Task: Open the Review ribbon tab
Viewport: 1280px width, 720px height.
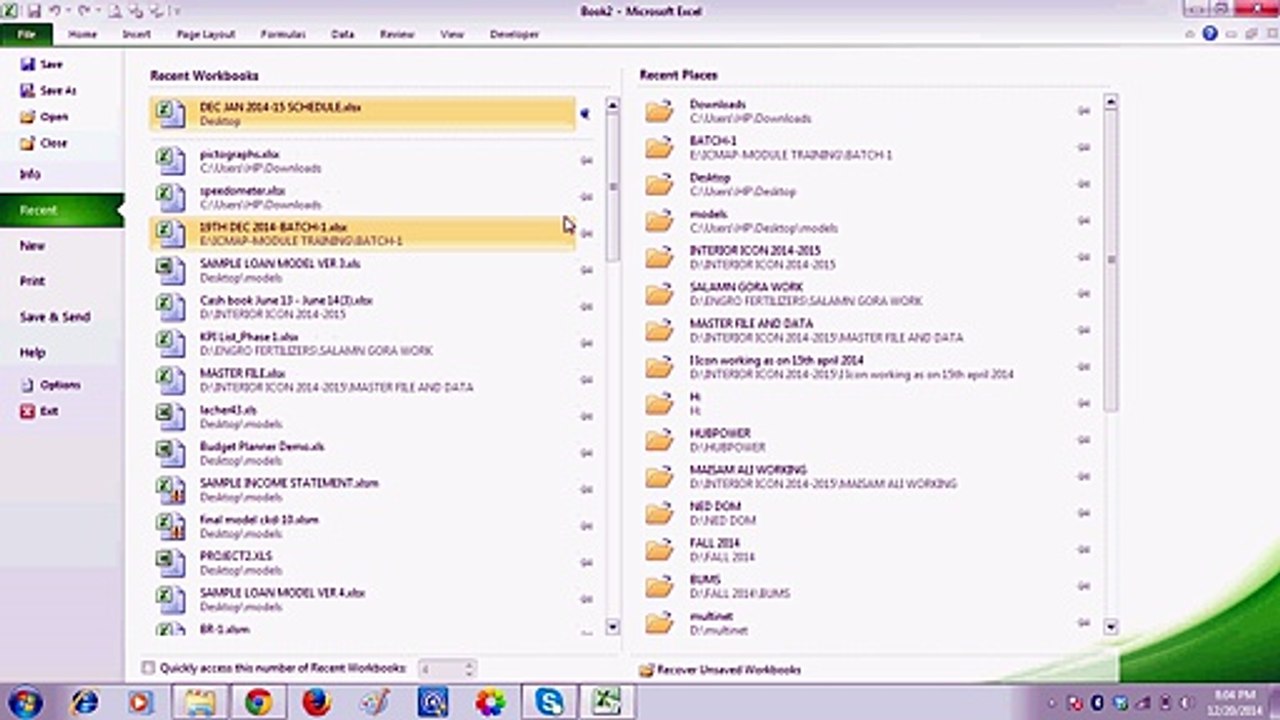Action: [397, 34]
